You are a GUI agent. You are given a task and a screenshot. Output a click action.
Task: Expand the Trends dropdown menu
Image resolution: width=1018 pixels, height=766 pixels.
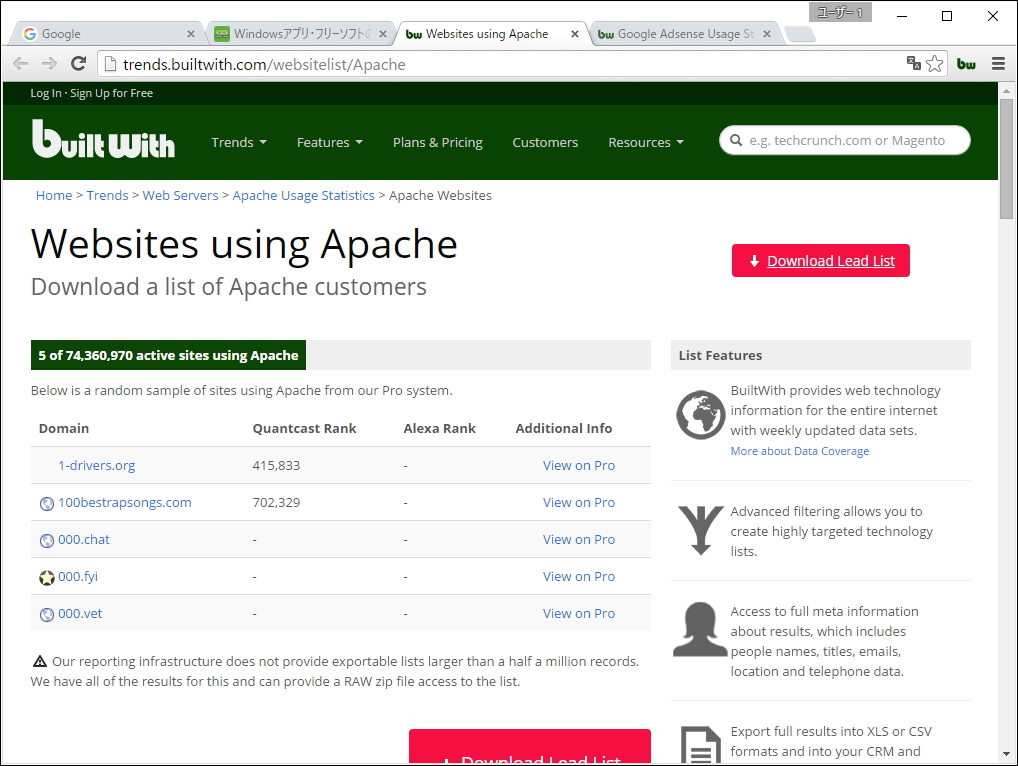(x=239, y=142)
